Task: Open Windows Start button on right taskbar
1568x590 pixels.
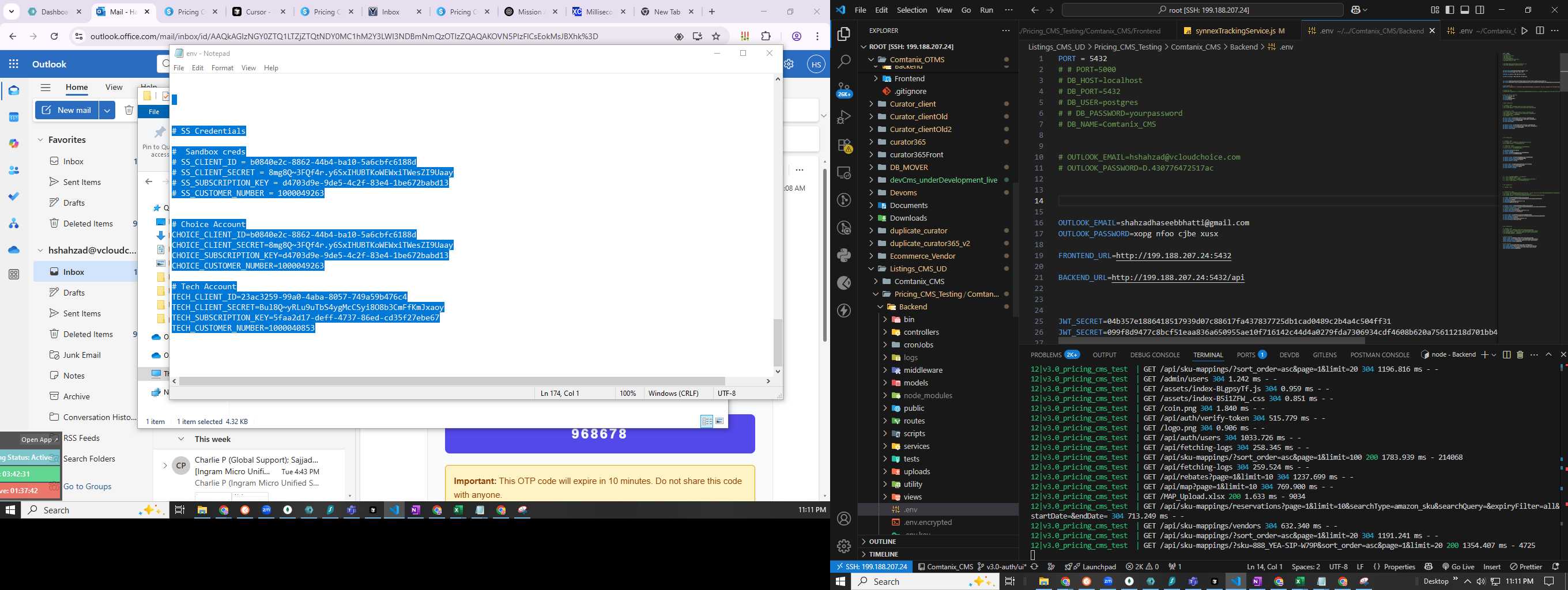Action: (x=840, y=581)
